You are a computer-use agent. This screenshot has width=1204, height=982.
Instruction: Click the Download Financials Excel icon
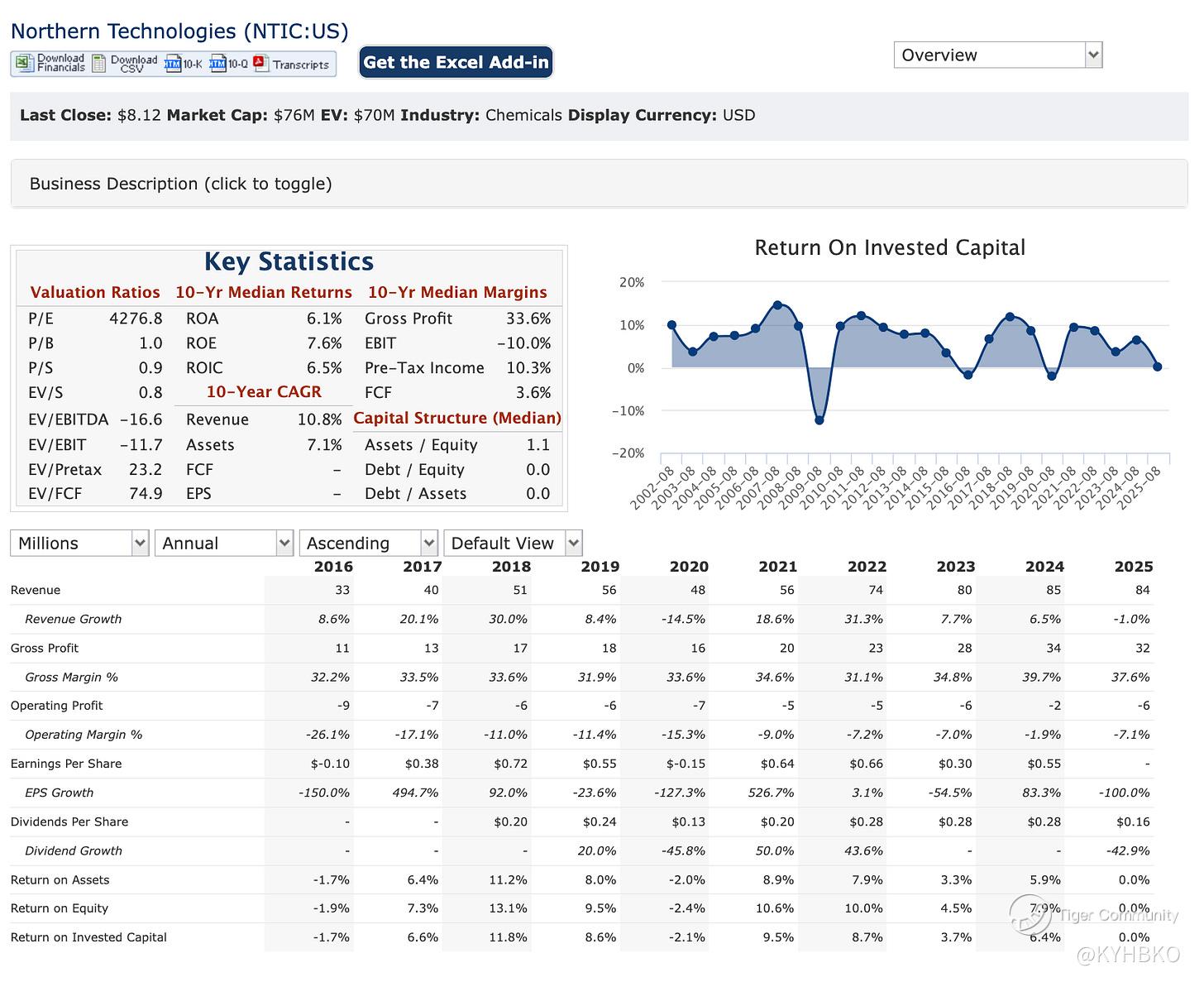click(25, 64)
